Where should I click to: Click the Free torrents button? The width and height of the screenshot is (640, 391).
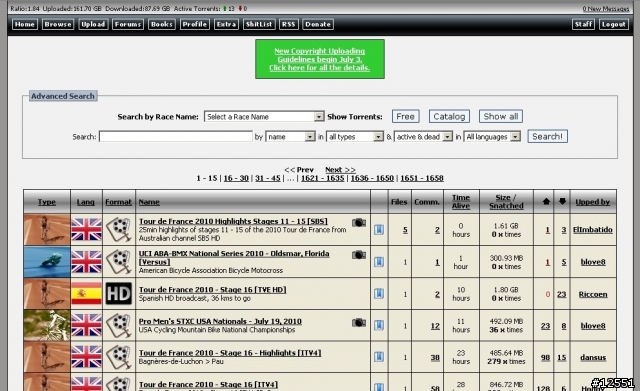[x=405, y=116]
